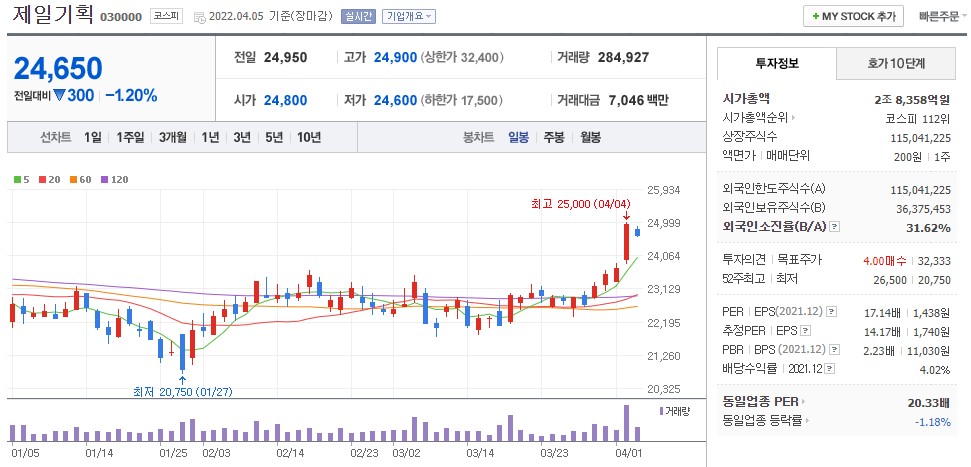
Task: Click the help icon next to PBR BPS (2021.12)
Action: (835, 350)
